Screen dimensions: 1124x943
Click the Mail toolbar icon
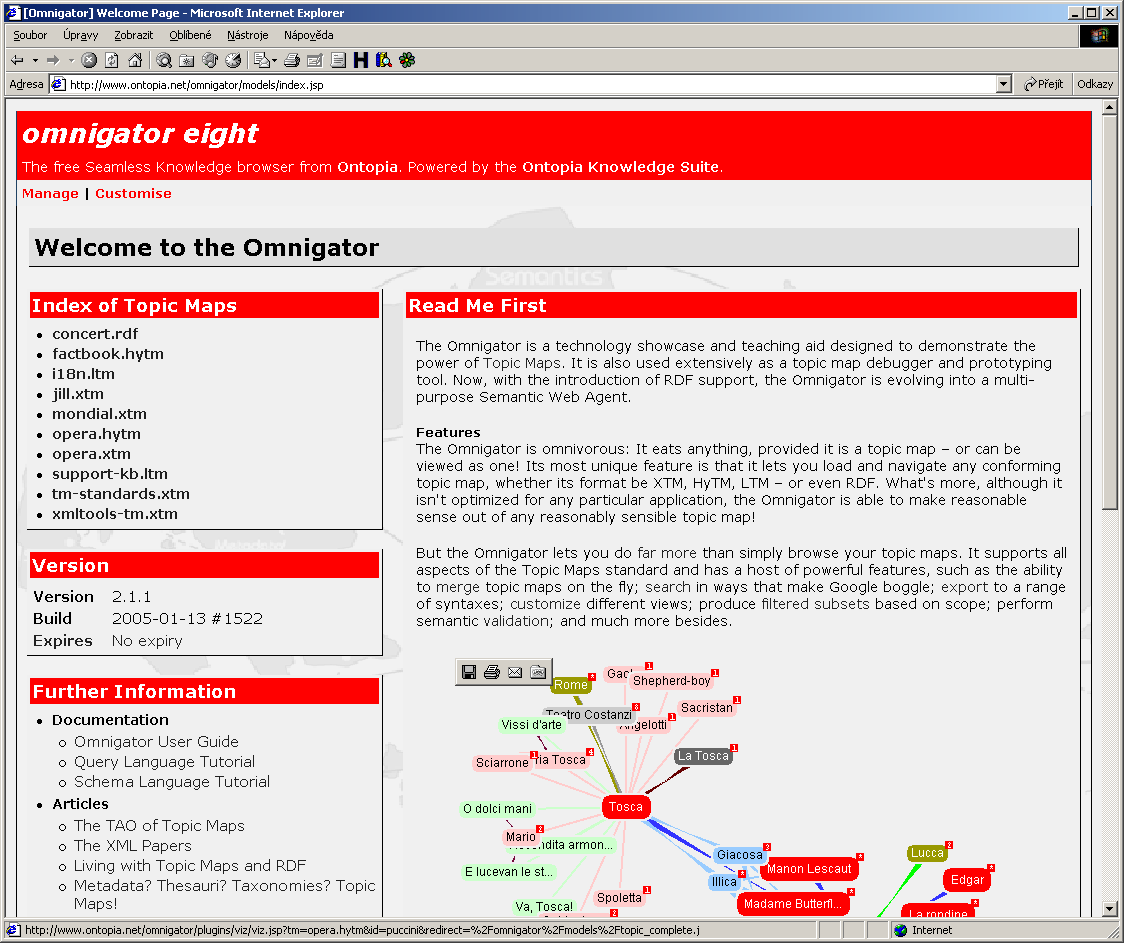(262, 60)
